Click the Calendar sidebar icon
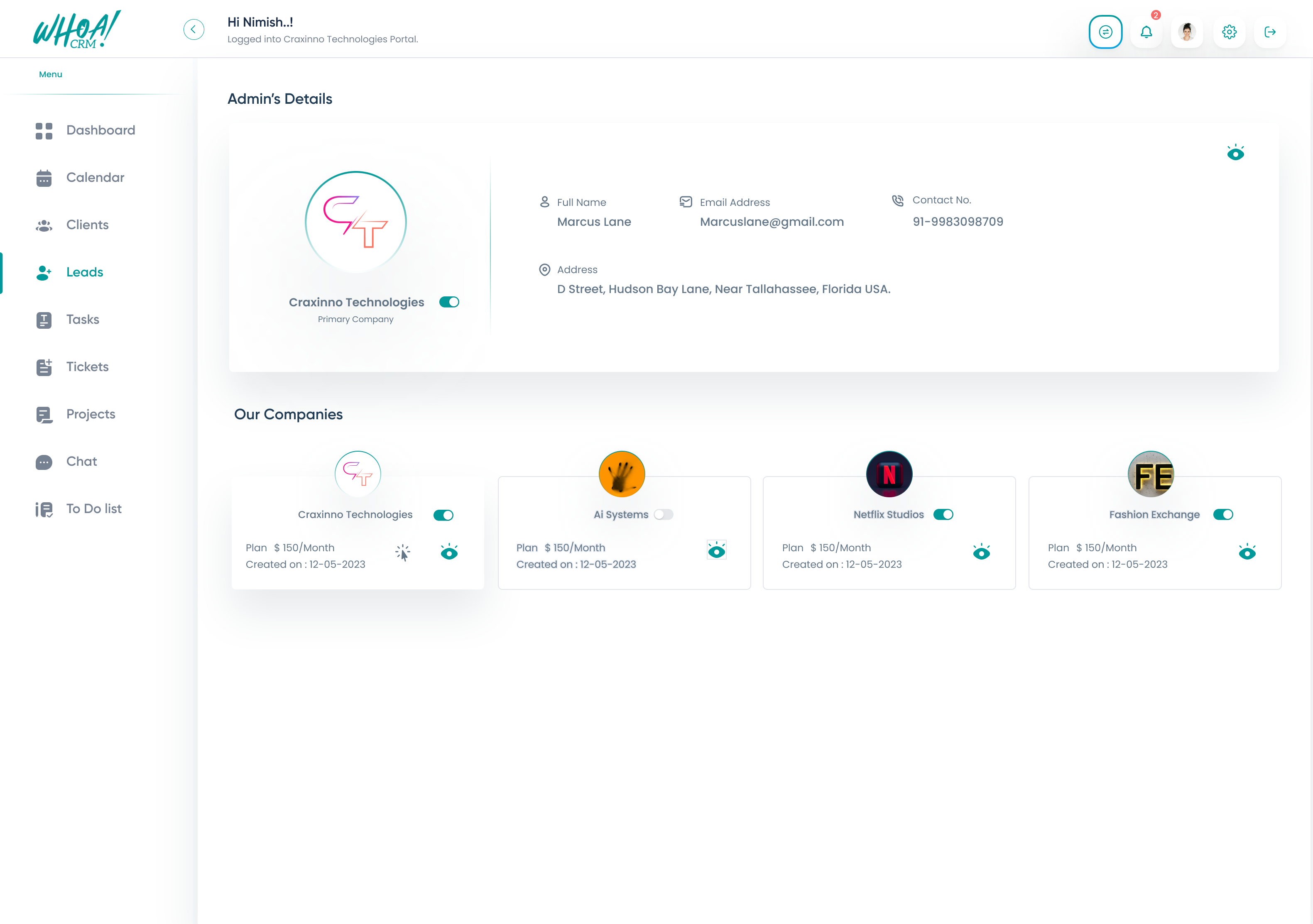 pyautogui.click(x=44, y=178)
